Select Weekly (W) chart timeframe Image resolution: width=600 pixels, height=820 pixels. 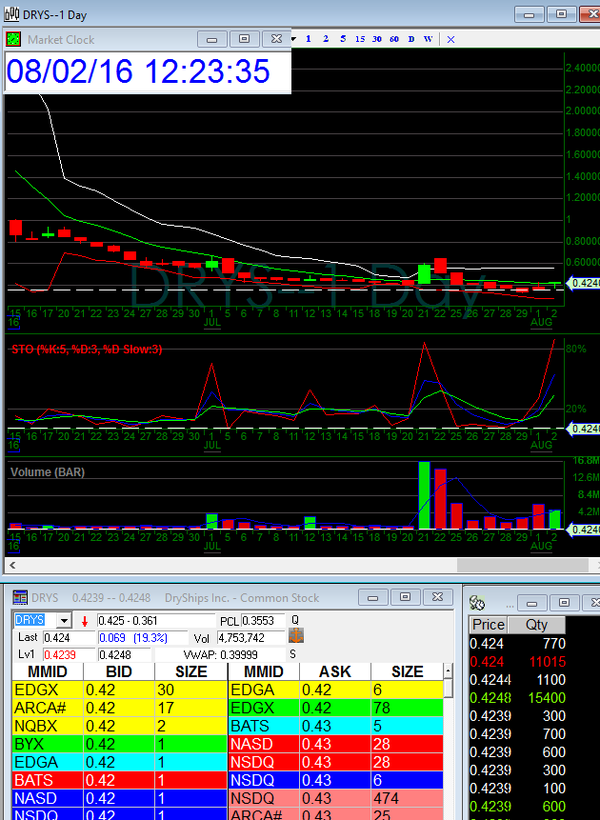tap(428, 39)
